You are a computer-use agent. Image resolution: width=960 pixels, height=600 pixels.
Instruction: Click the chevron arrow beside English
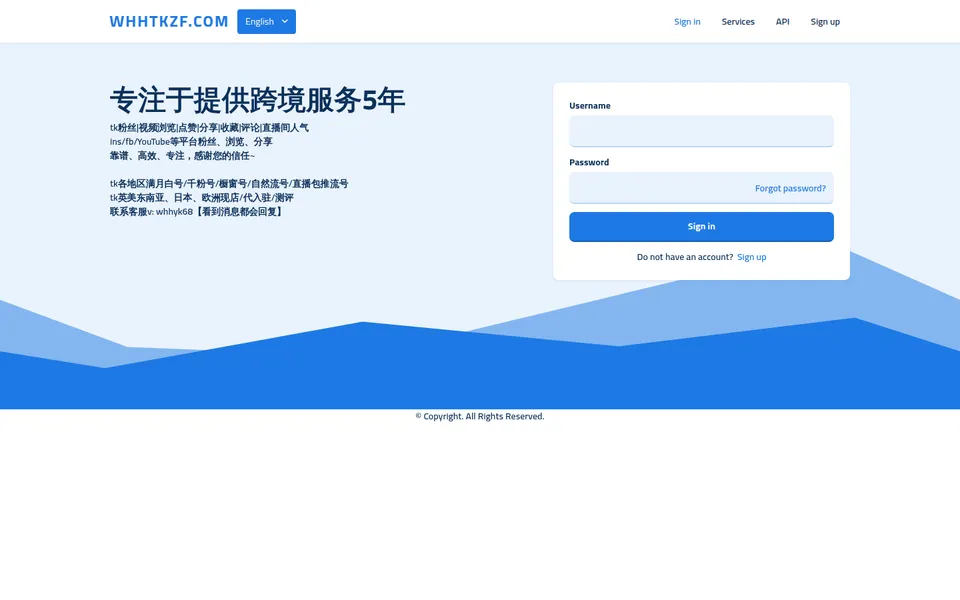point(285,21)
